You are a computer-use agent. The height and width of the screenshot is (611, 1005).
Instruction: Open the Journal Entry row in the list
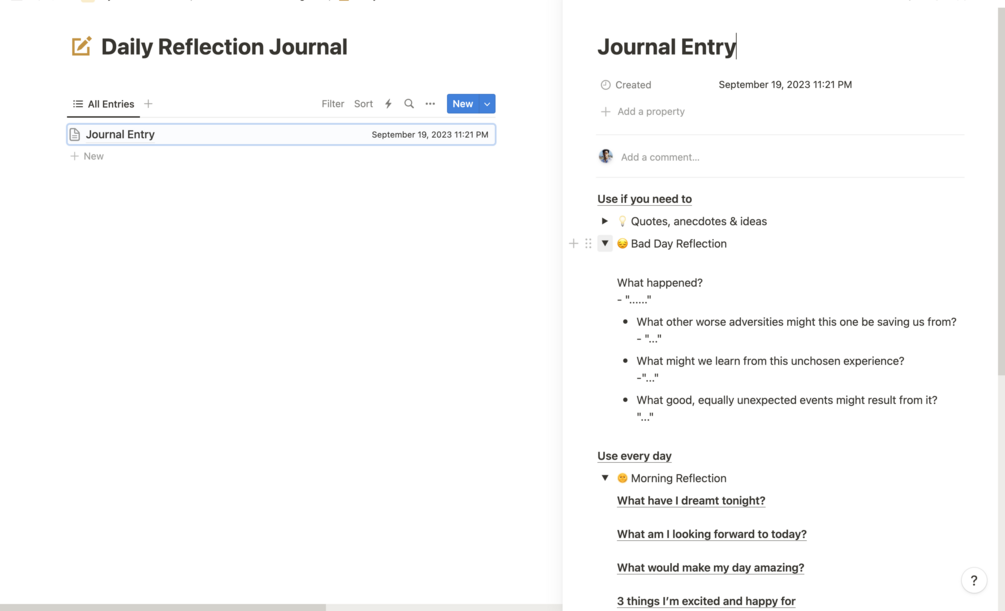[120, 134]
